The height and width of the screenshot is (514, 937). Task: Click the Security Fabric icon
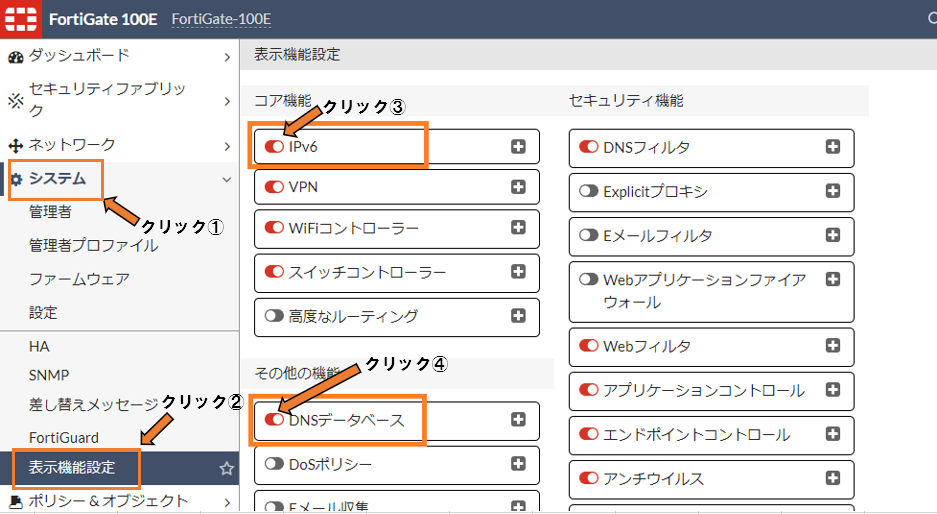coord(16,101)
